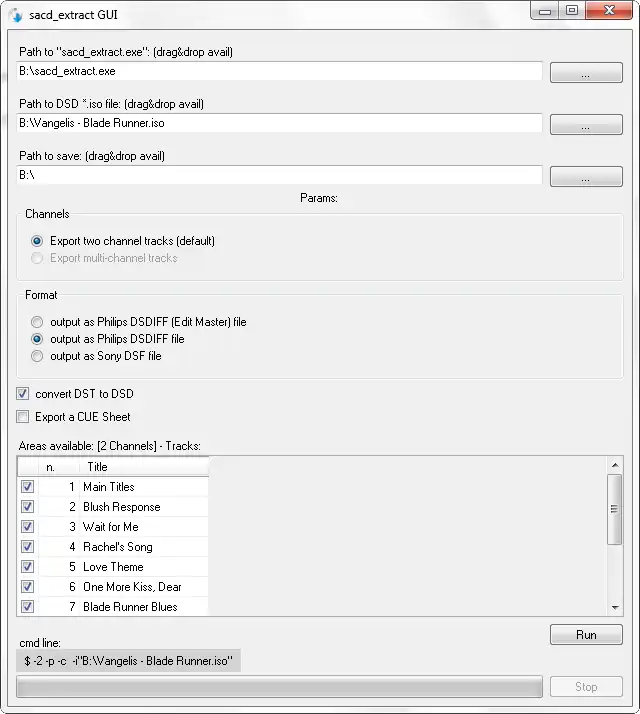Click the Title column header
The image size is (640, 714).
143,467
